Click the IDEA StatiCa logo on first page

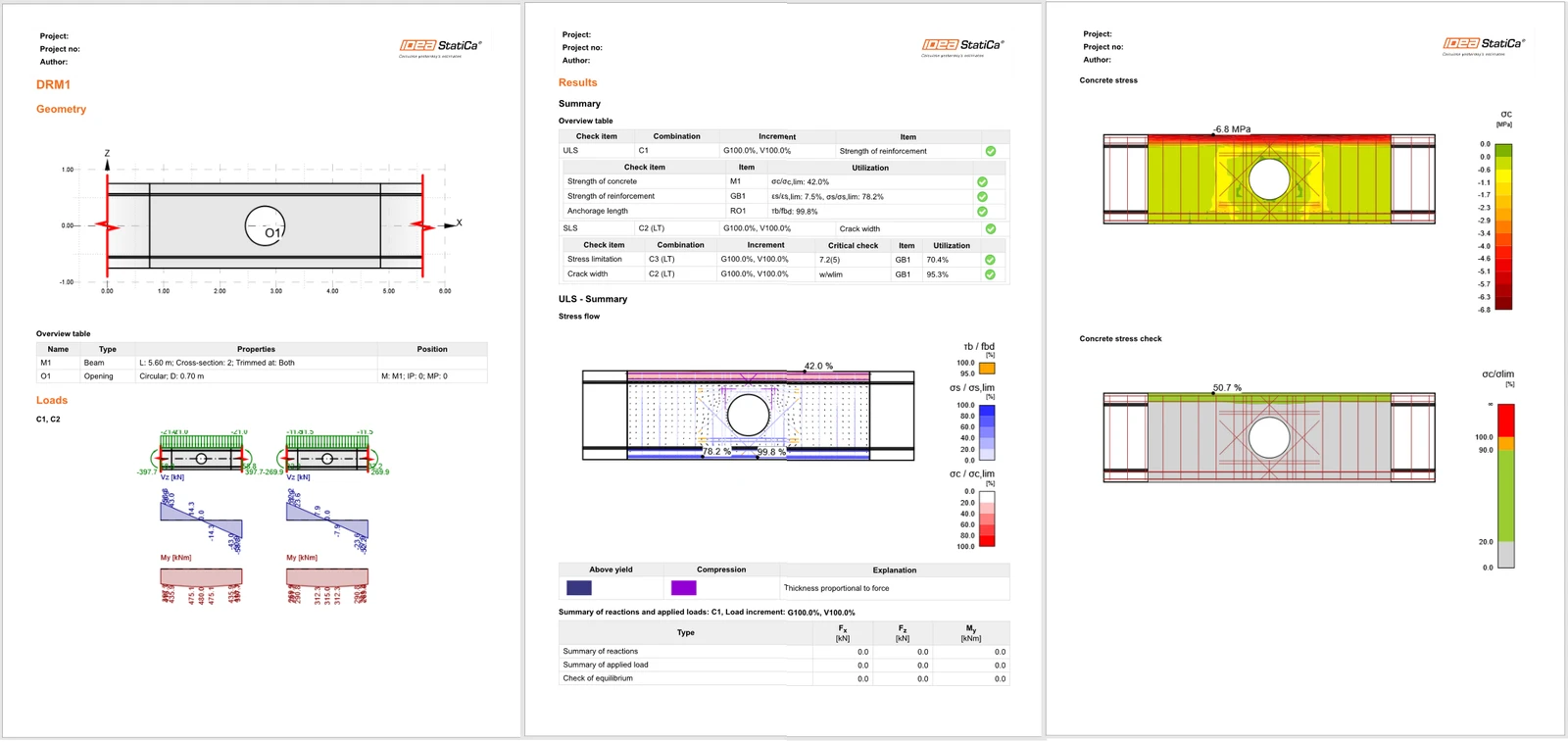coord(440,46)
